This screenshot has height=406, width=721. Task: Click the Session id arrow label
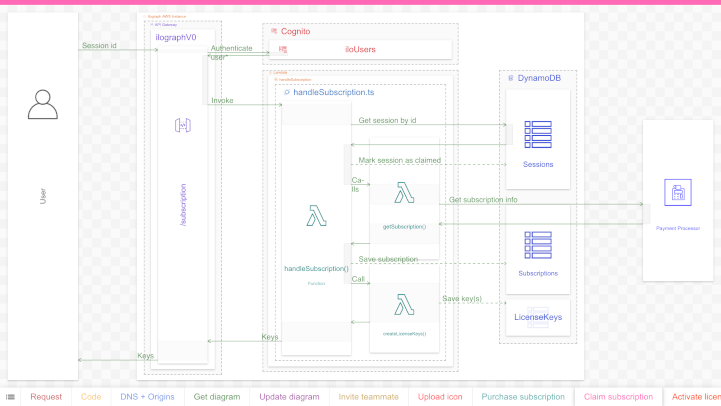coord(99,46)
